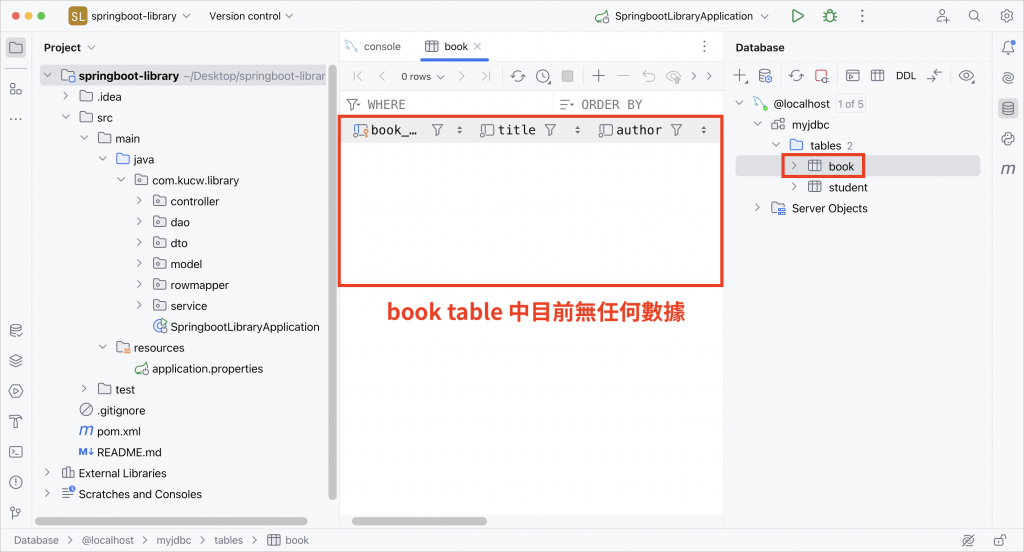This screenshot has height=552, width=1024.
Task: Open a query console from the Database toolbar
Action: click(x=852, y=76)
